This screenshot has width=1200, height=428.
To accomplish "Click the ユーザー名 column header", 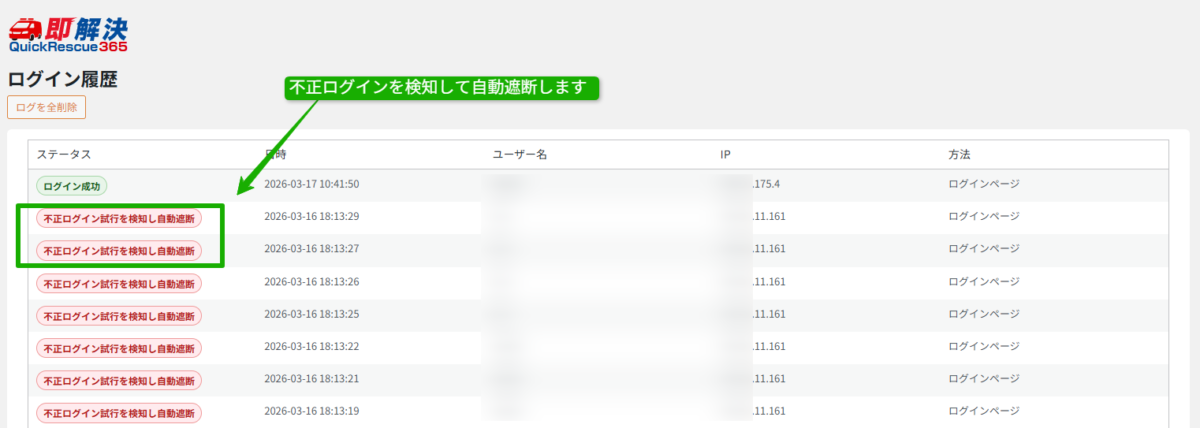I will (x=519, y=155).
